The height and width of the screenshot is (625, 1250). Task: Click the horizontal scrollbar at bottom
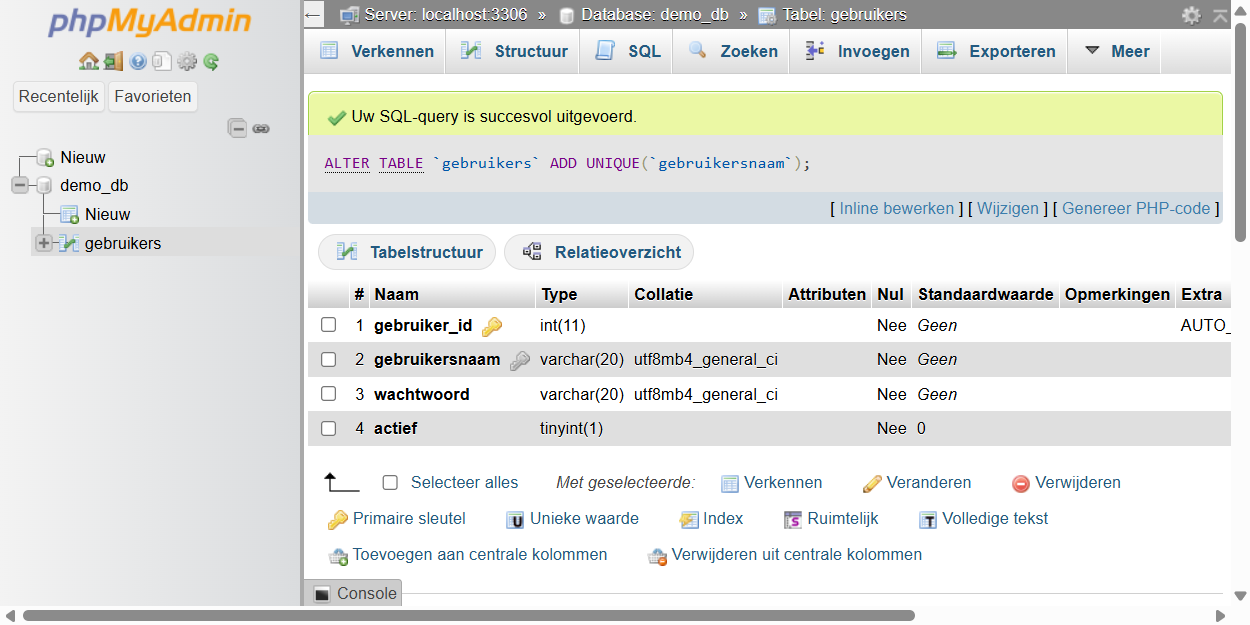[468, 616]
